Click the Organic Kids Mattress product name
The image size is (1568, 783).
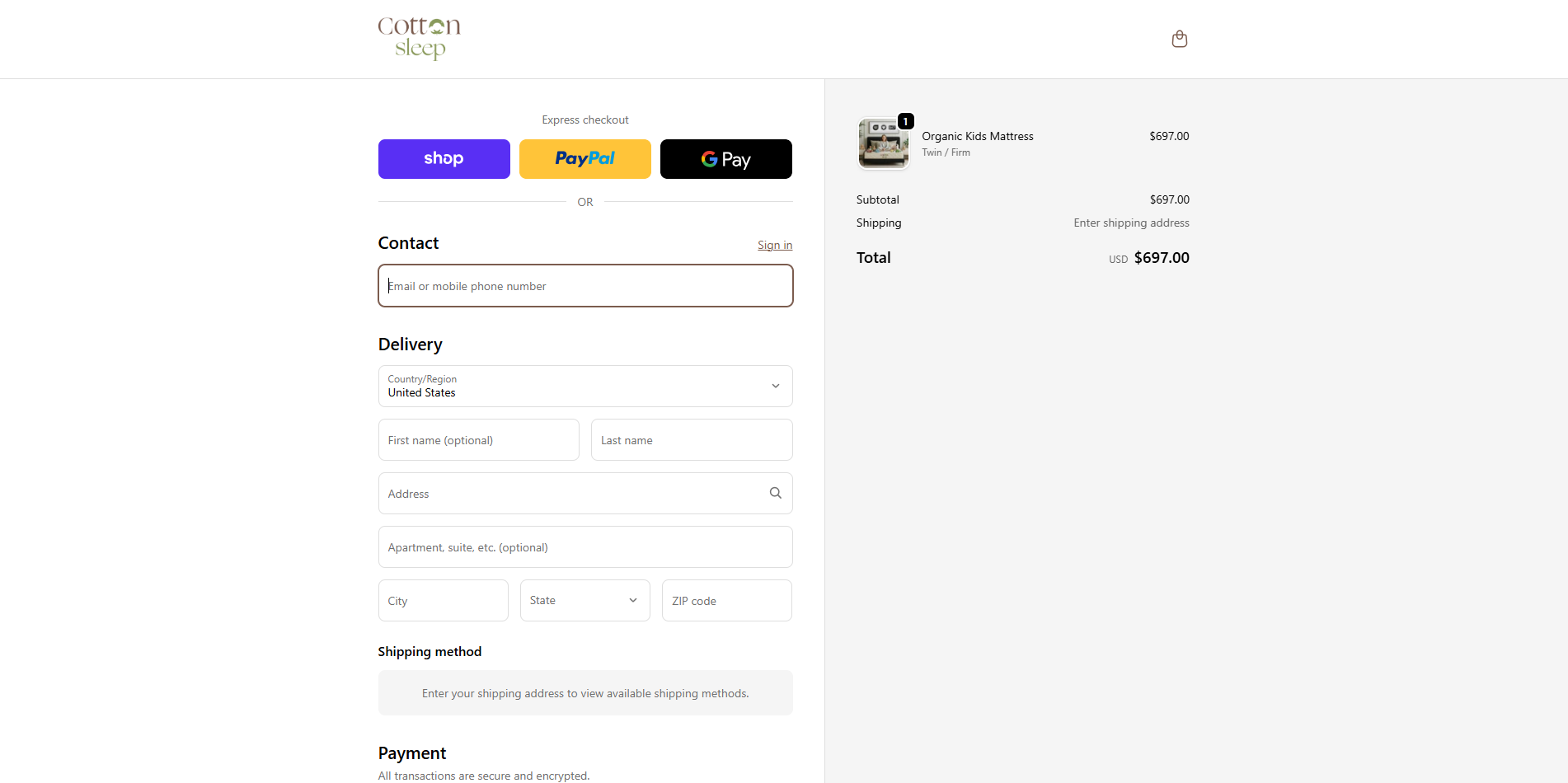pyautogui.click(x=977, y=136)
